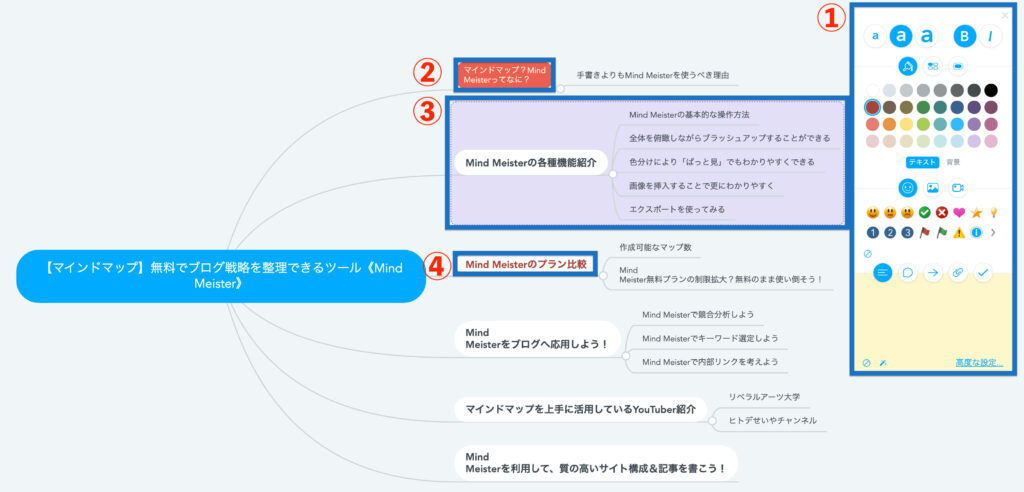Open the emoji icons section

point(908,188)
